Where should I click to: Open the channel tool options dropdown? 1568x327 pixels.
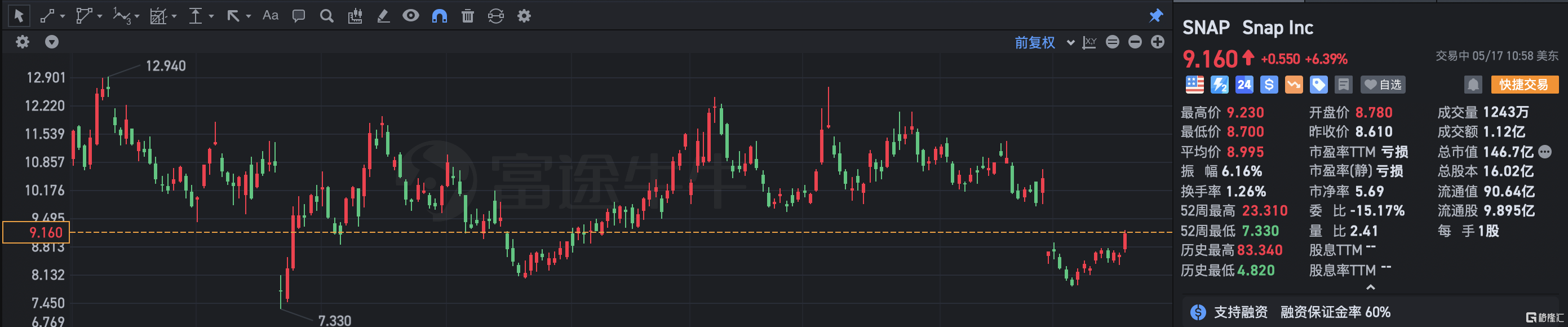174,16
